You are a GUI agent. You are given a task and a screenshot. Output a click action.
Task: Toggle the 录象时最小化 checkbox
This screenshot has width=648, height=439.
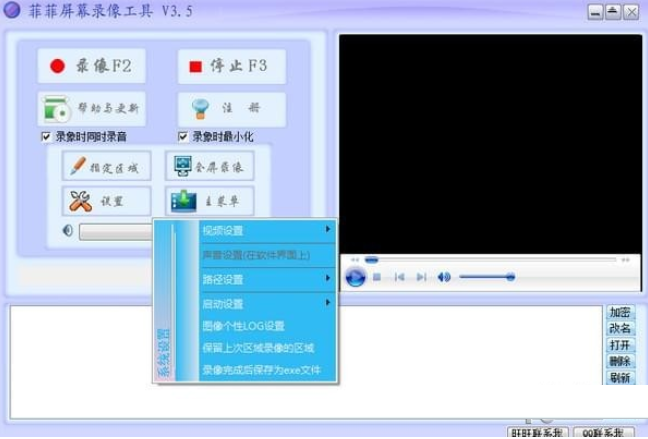point(183,137)
